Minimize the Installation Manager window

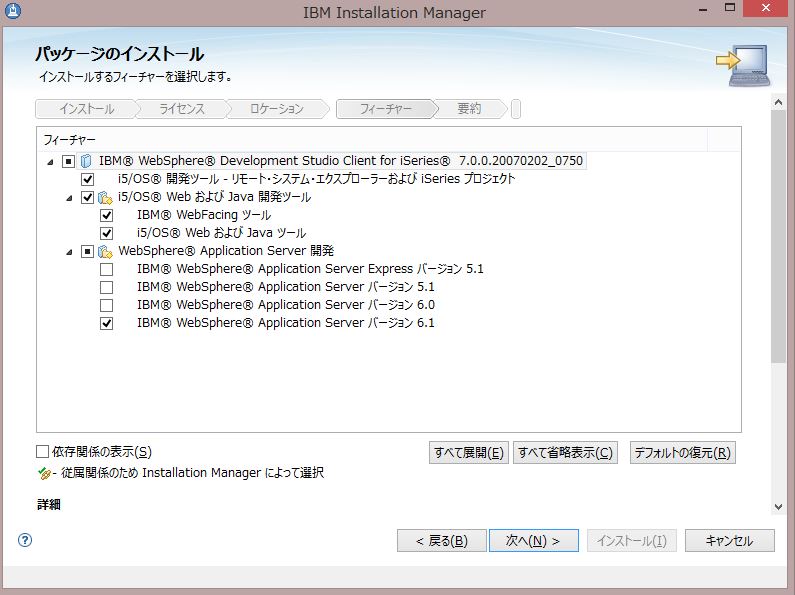click(x=703, y=9)
